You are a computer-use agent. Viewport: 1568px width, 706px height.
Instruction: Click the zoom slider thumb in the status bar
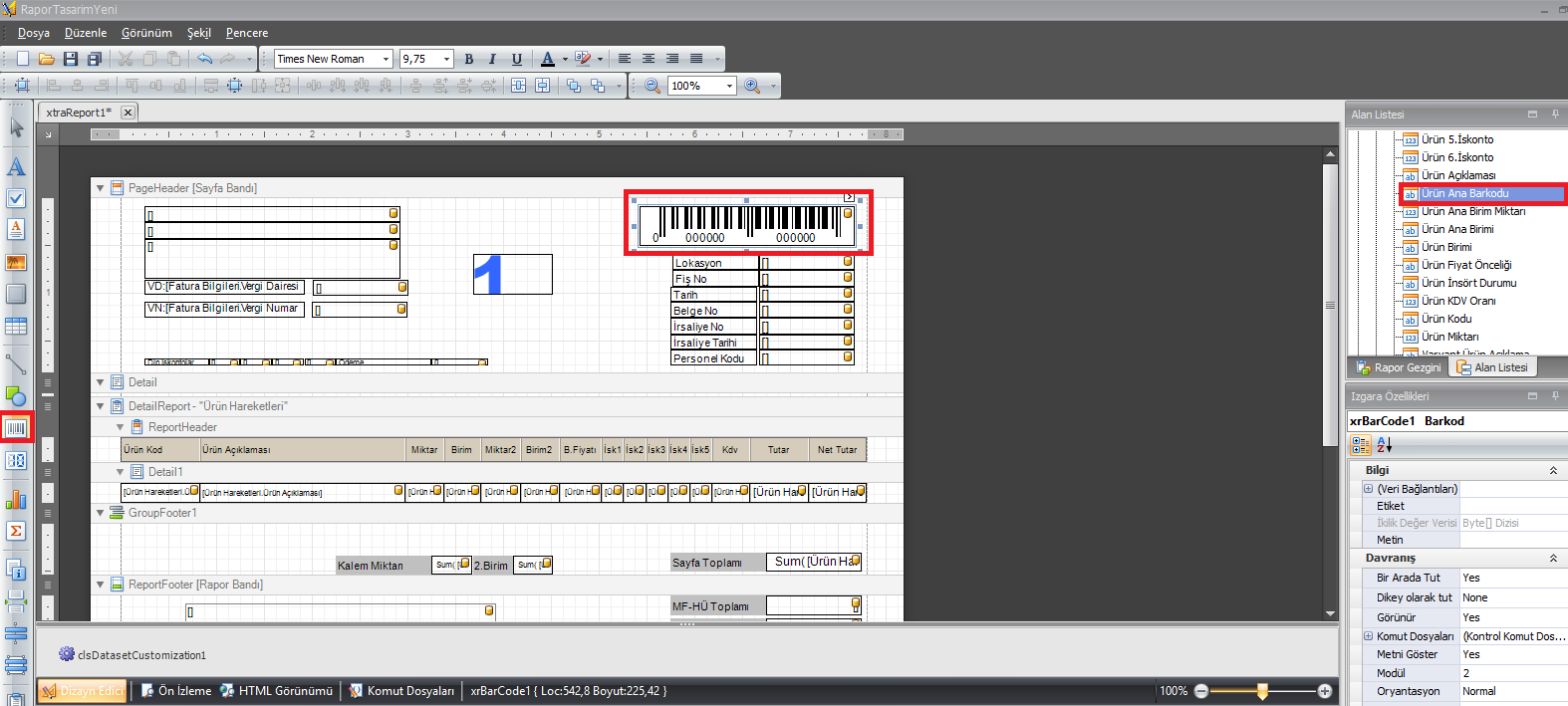1262,691
